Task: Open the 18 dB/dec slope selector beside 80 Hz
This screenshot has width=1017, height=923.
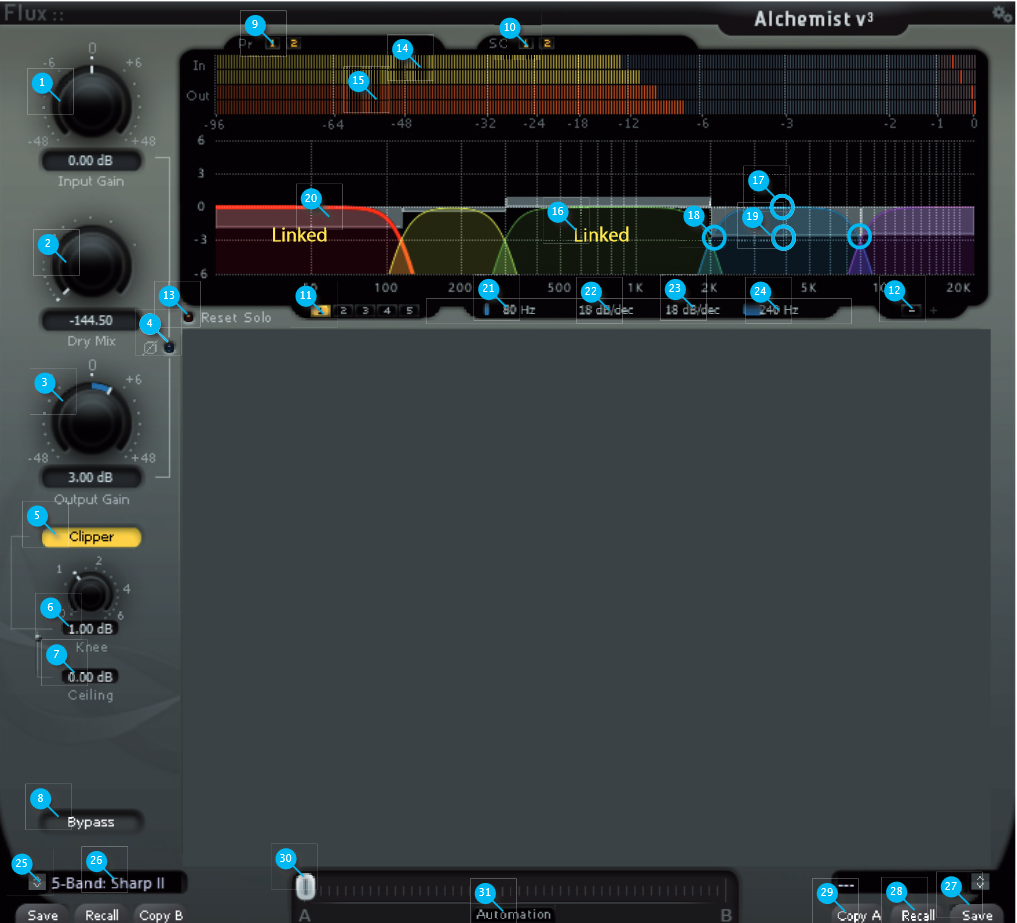Action: 605,310
